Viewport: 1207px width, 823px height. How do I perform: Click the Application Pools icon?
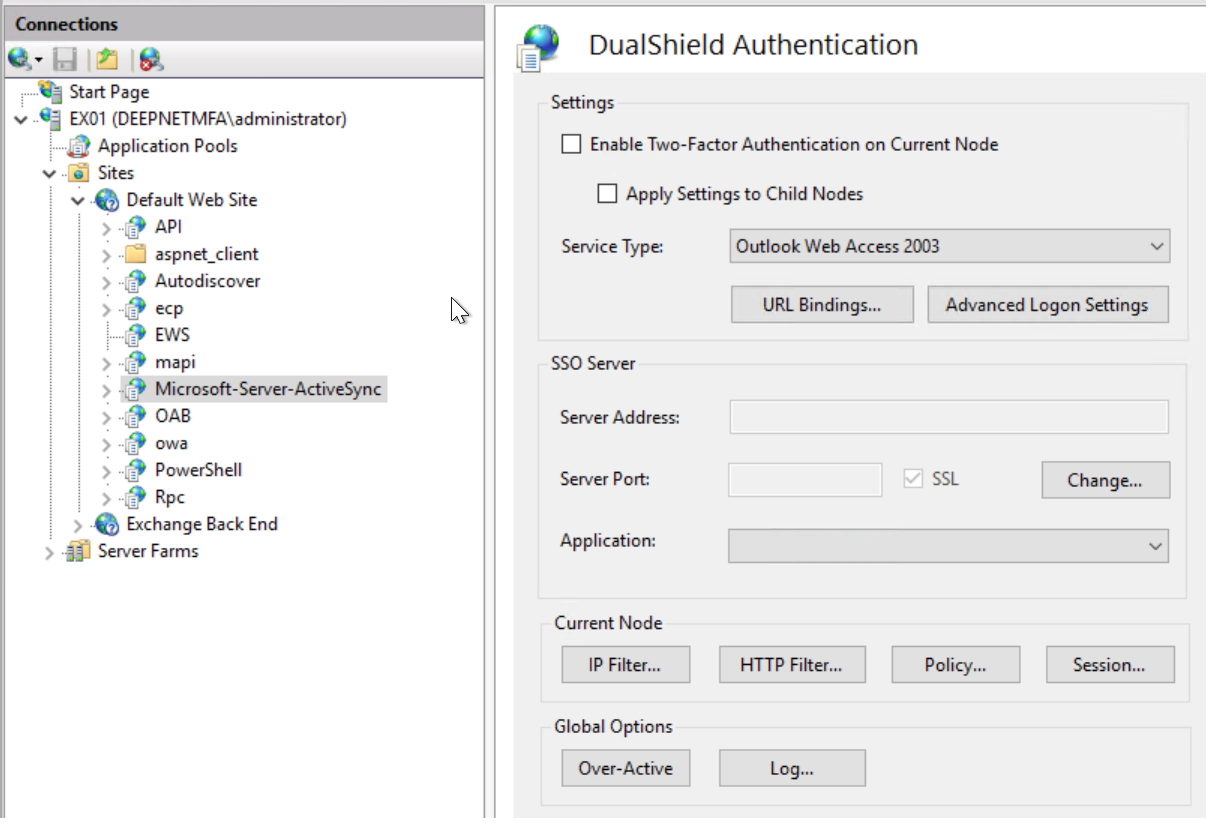[x=78, y=146]
